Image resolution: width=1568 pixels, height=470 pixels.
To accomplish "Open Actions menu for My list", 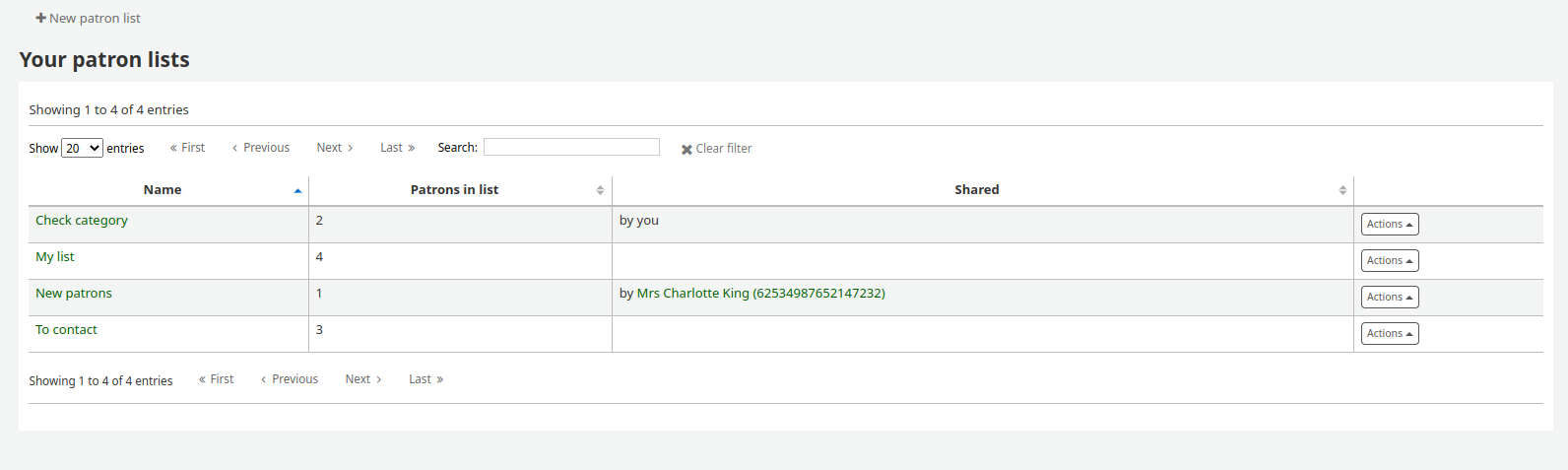I will pyautogui.click(x=1390, y=261).
